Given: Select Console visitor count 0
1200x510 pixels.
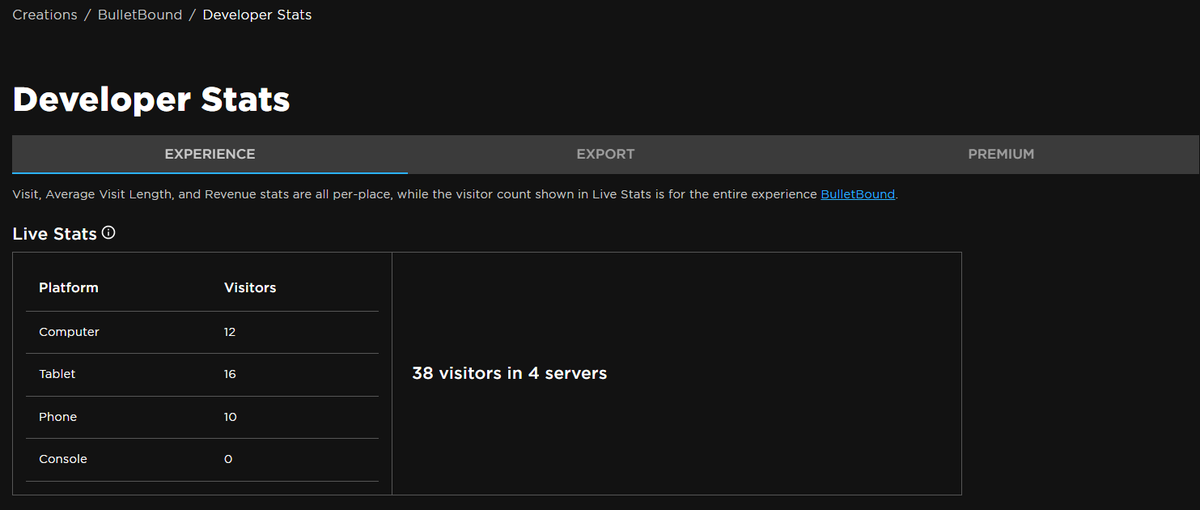Looking at the screenshot, I should coord(228,459).
